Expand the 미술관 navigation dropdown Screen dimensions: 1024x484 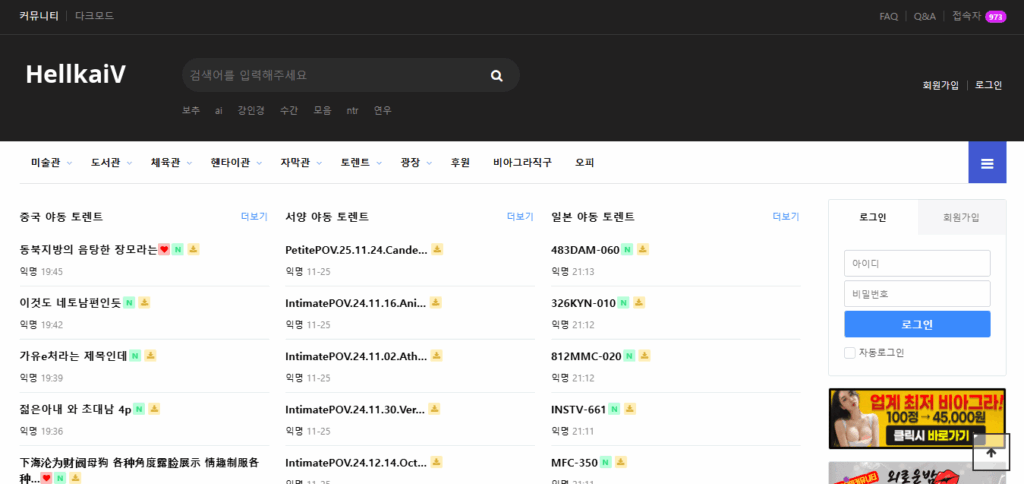point(51,162)
